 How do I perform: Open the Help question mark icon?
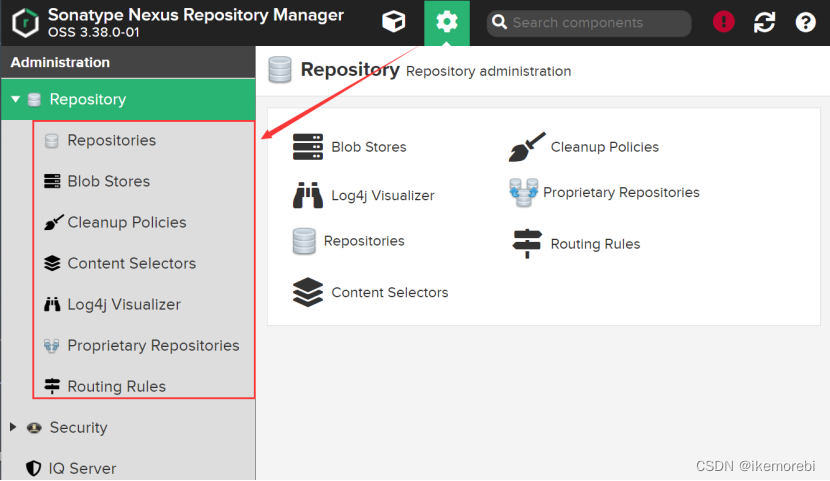(x=805, y=22)
